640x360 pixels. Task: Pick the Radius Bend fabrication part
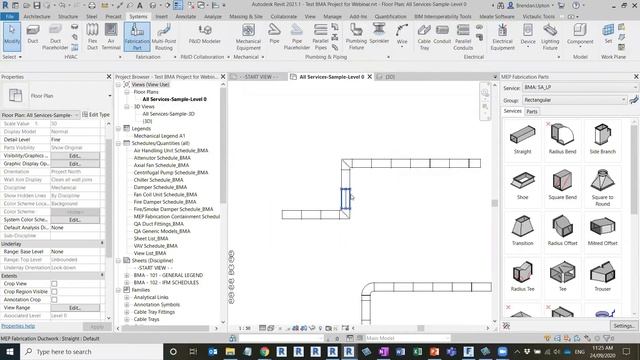(562, 140)
